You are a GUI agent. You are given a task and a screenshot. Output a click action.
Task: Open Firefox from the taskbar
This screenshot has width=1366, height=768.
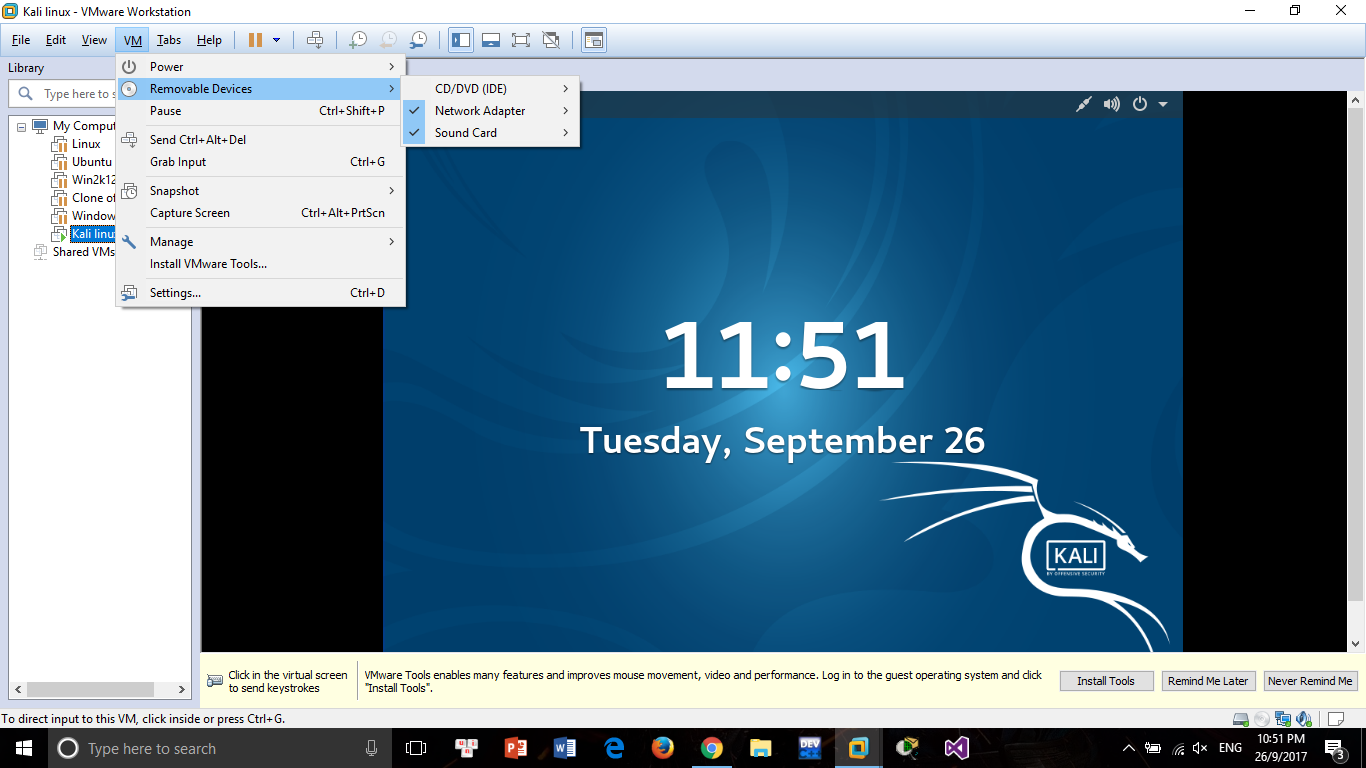coord(662,748)
